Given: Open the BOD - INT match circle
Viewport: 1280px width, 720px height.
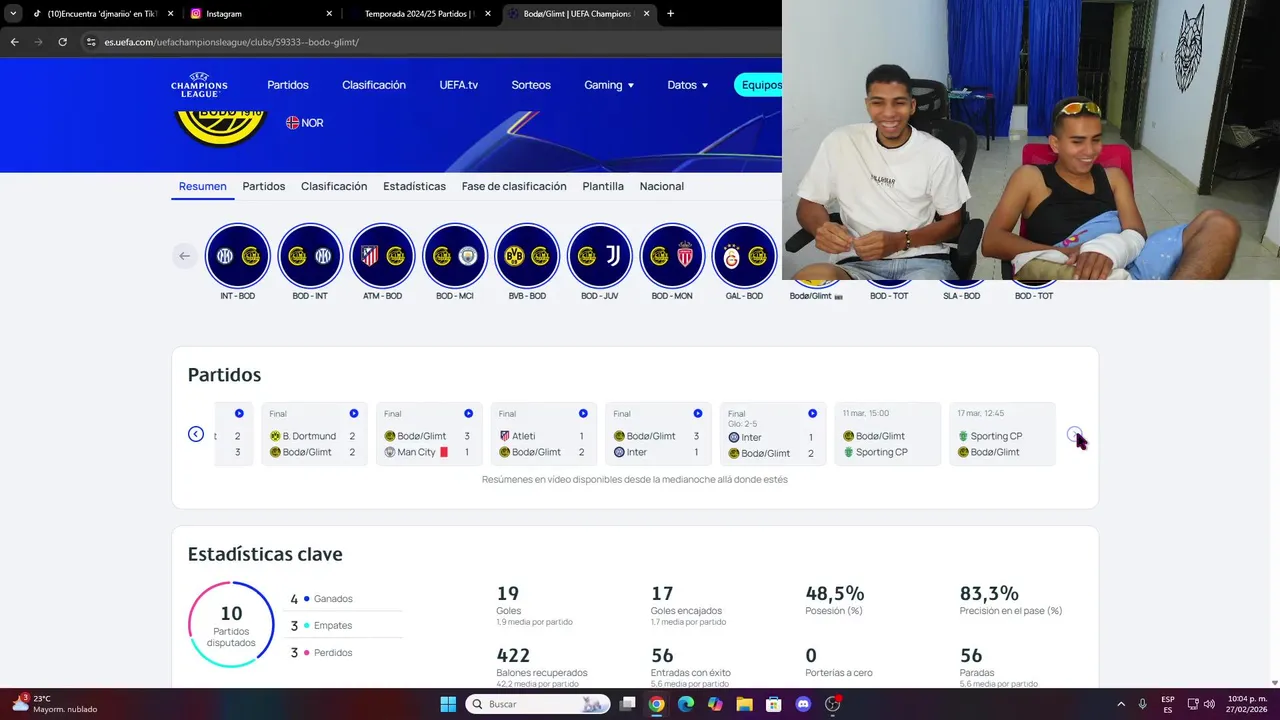Looking at the screenshot, I should (x=310, y=255).
